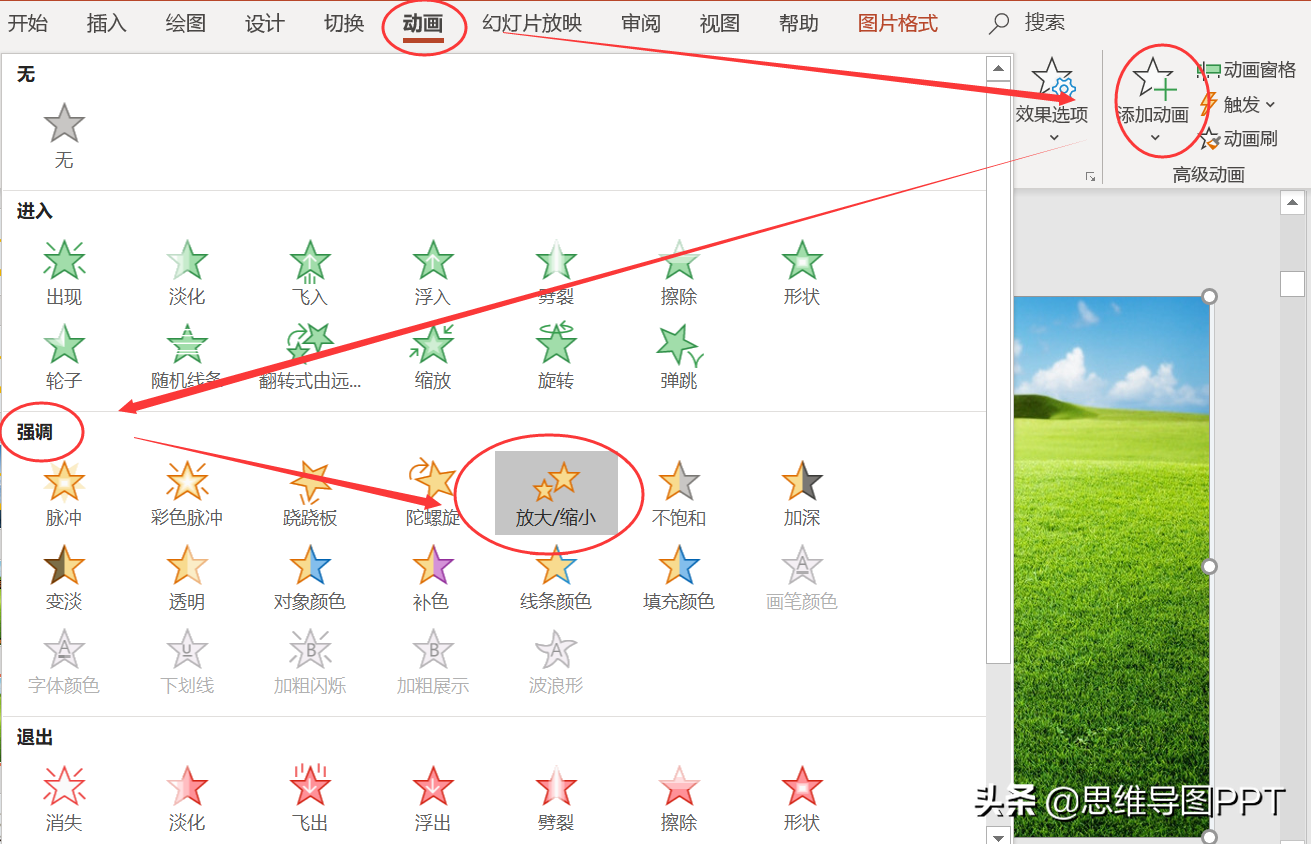1311x844 pixels.
Task: Select the 放大/缩小 emphasis animation
Action: 556,493
